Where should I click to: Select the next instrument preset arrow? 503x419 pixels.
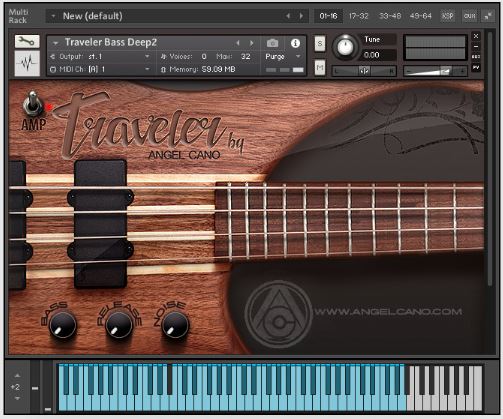[252, 43]
